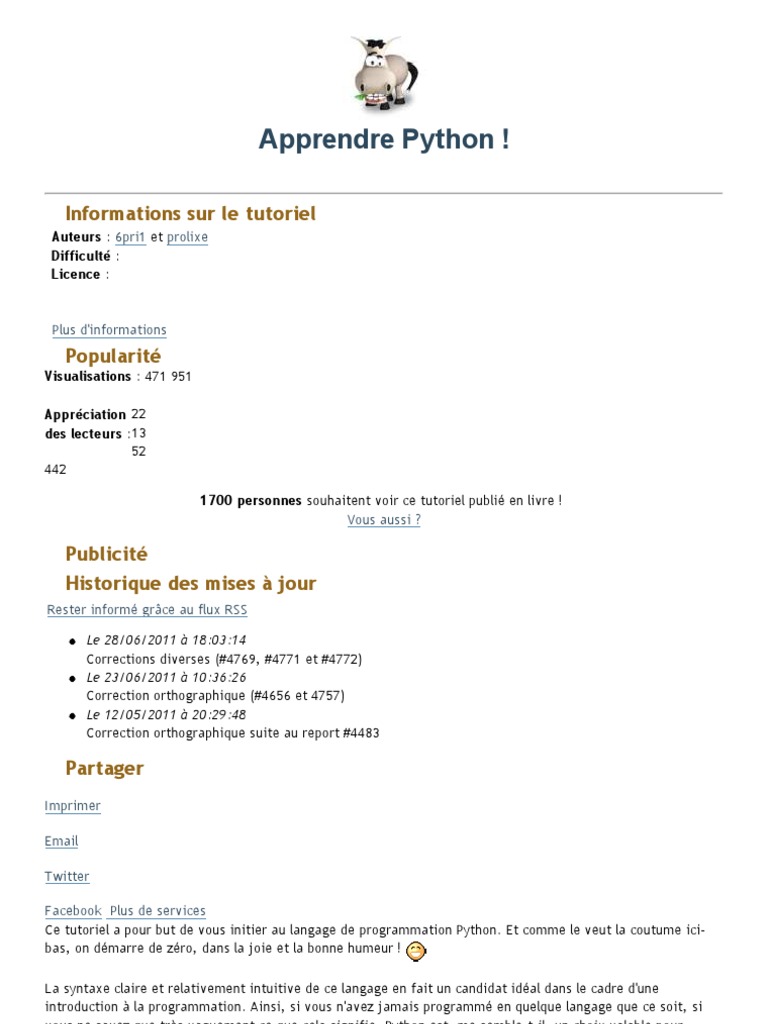Click the 28/06/2011 update entry
The image size is (768, 1024).
pyautogui.click(x=166, y=640)
